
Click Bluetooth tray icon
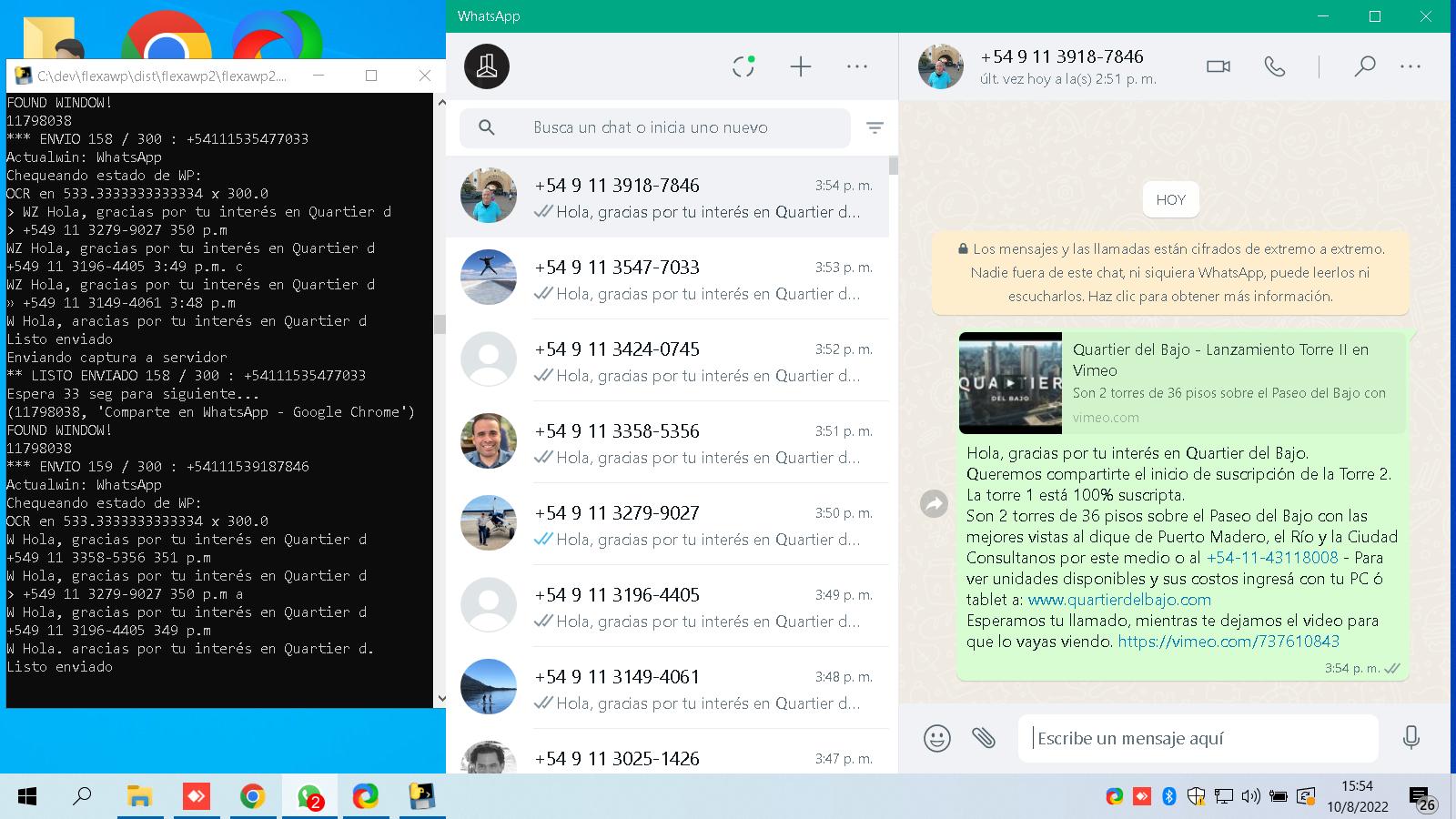click(x=1169, y=797)
